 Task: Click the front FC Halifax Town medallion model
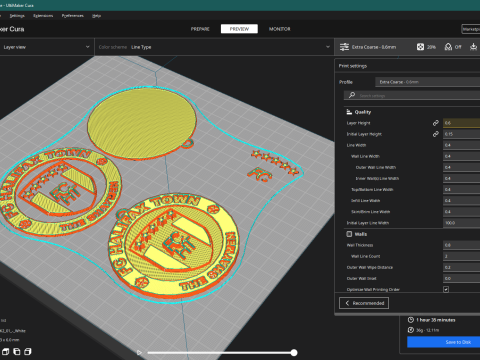(173, 246)
